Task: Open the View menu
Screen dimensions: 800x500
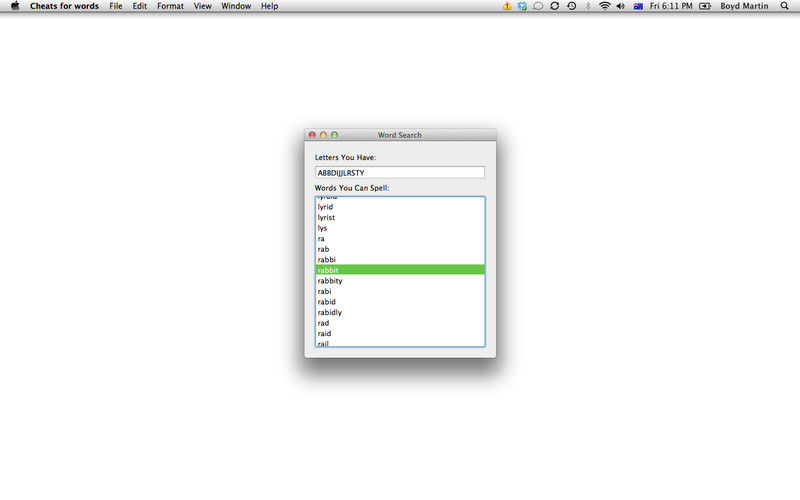Action: [x=203, y=6]
